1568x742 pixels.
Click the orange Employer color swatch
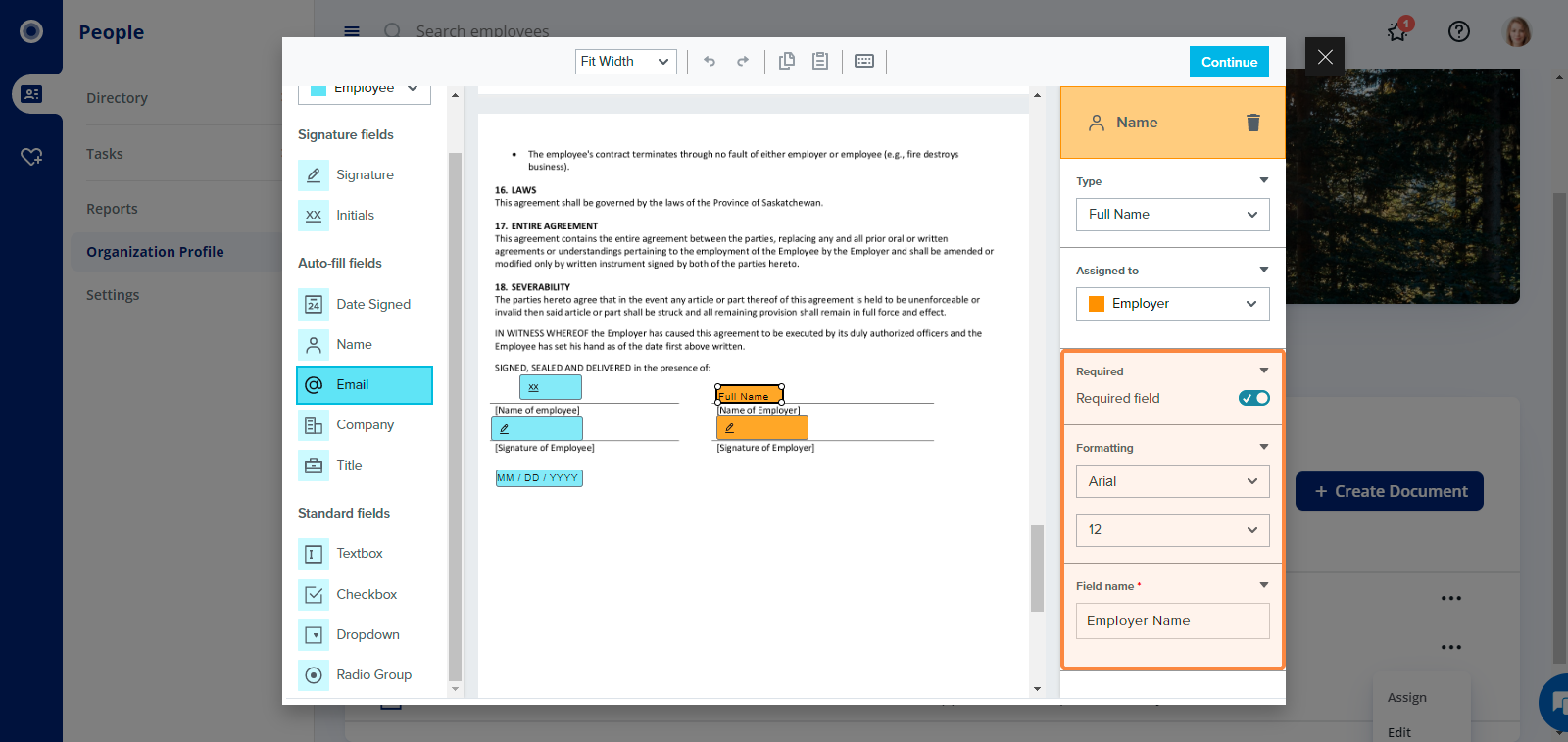coord(1096,304)
